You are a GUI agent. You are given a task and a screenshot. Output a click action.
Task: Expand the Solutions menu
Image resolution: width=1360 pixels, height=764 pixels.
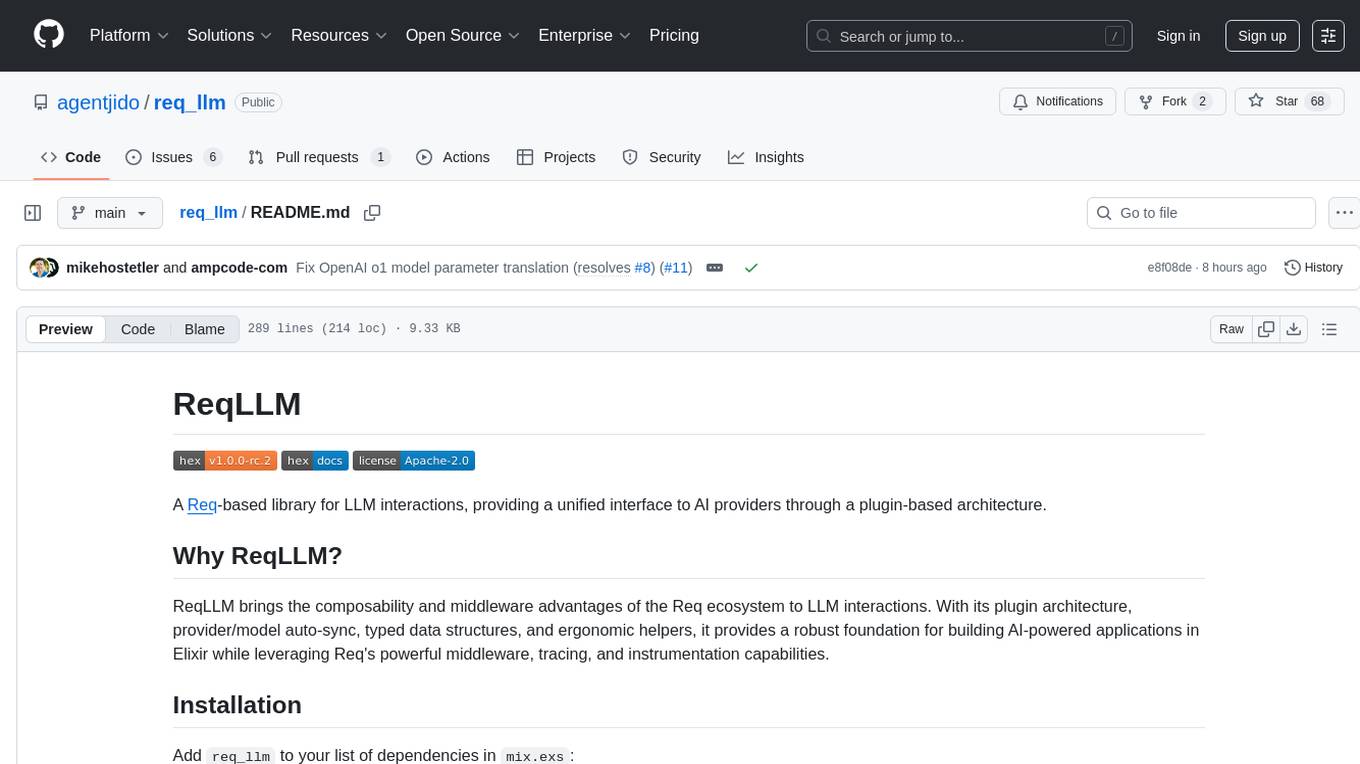coord(230,35)
